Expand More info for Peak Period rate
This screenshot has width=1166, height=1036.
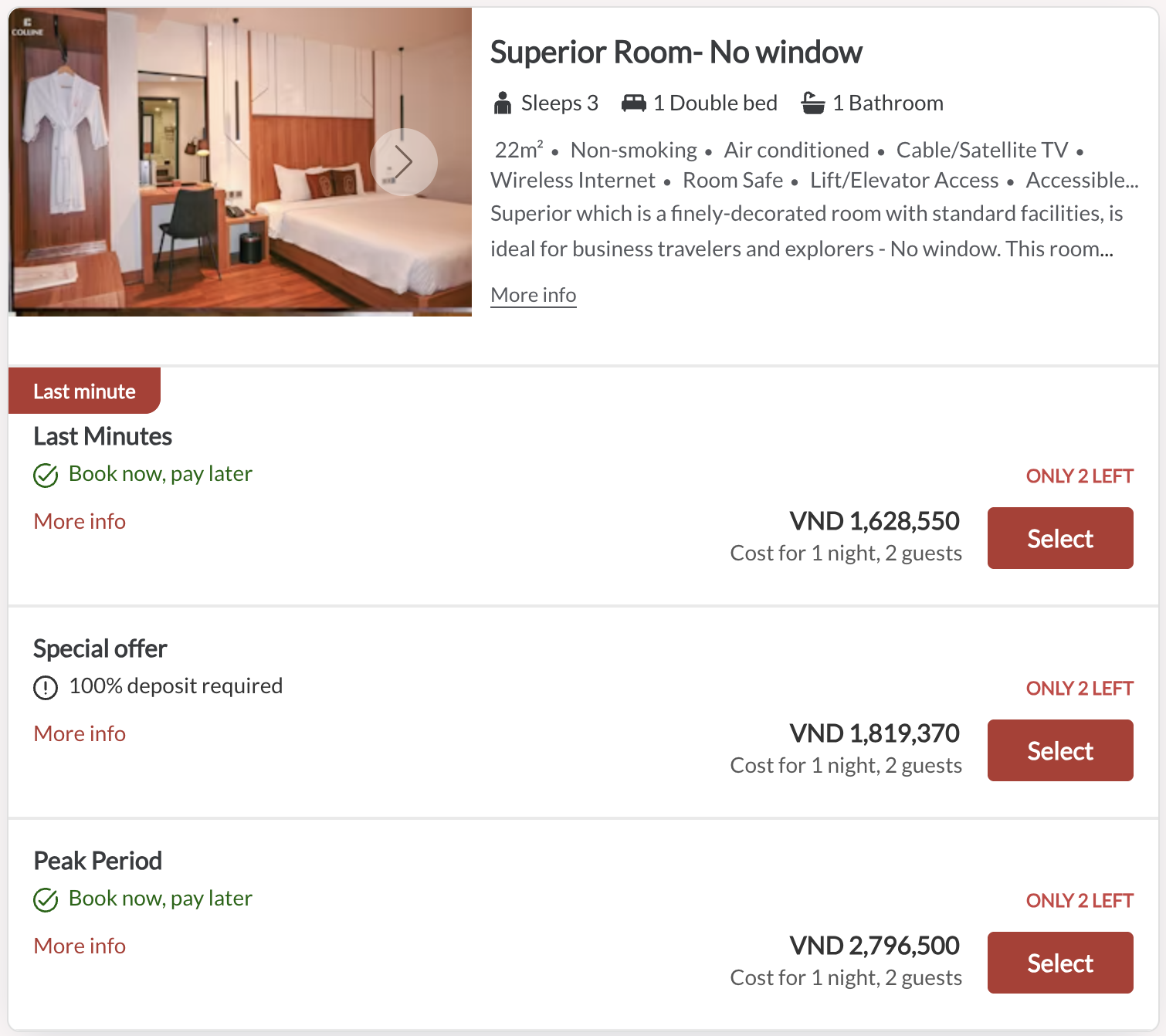pyautogui.click(x=80, y=946)
